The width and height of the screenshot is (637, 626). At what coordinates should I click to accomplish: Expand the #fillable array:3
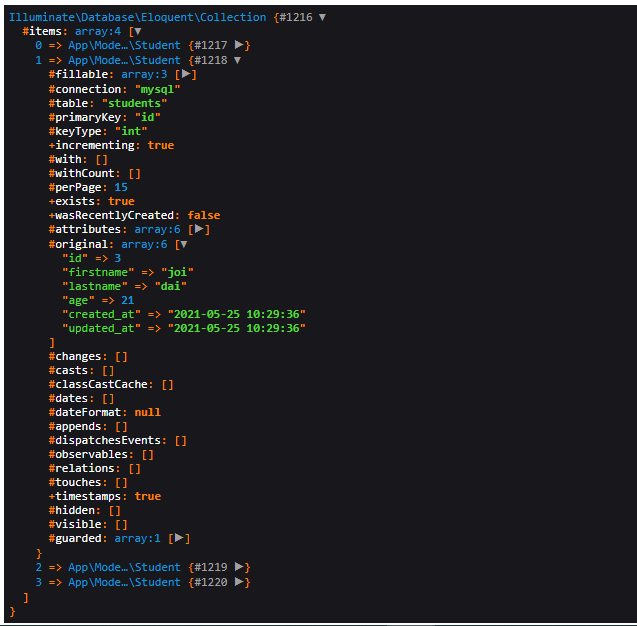[x=186, y=74]
